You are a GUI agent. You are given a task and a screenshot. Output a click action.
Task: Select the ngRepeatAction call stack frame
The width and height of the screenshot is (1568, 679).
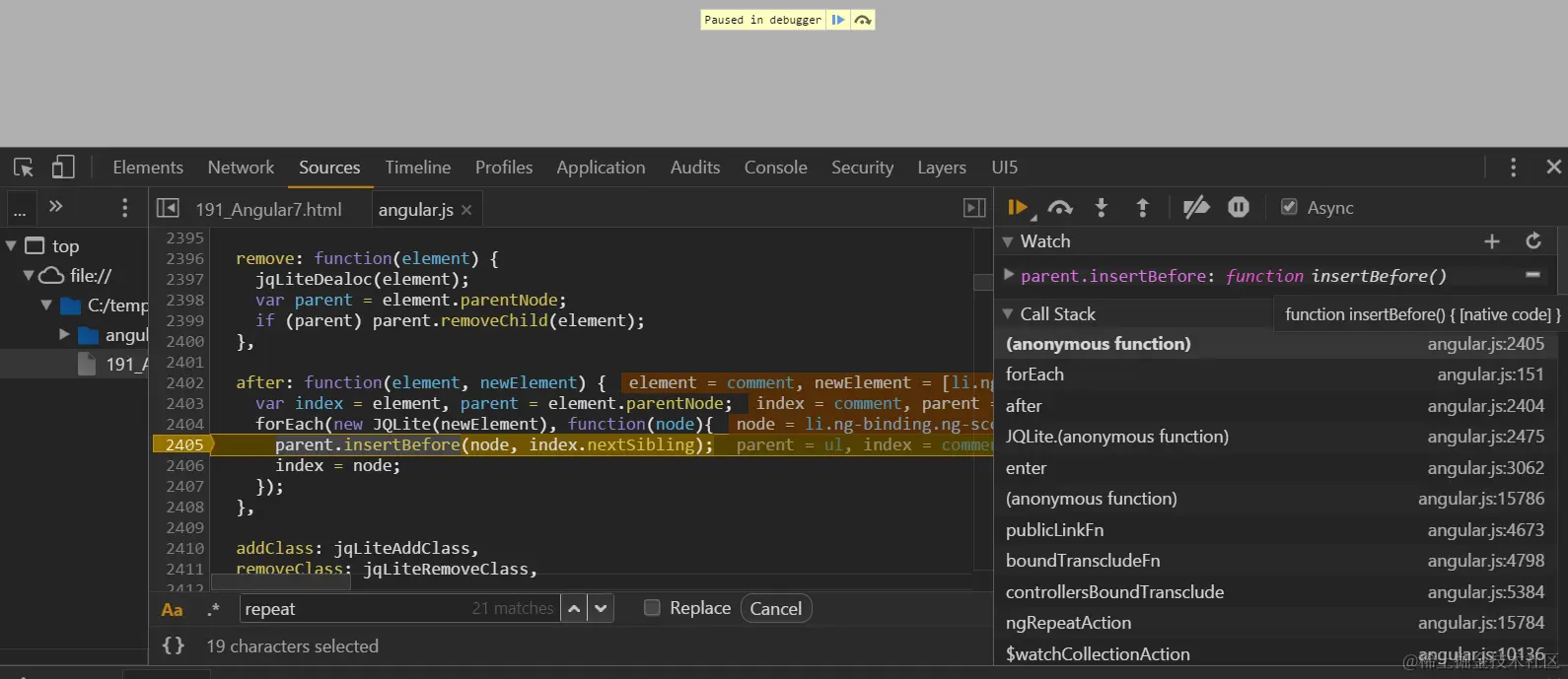tap(1275, 623)
